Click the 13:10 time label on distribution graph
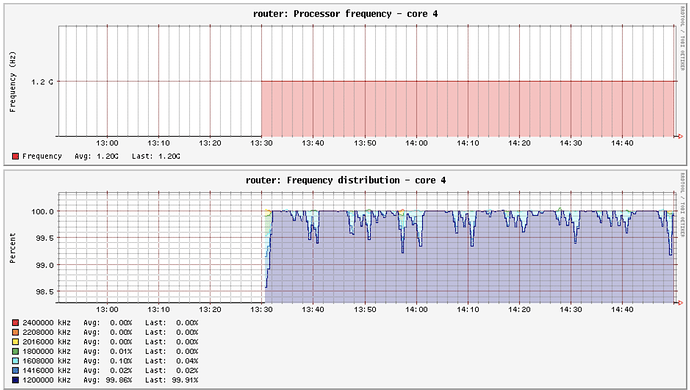The image size is (690, 390). [x=158, y=309]
